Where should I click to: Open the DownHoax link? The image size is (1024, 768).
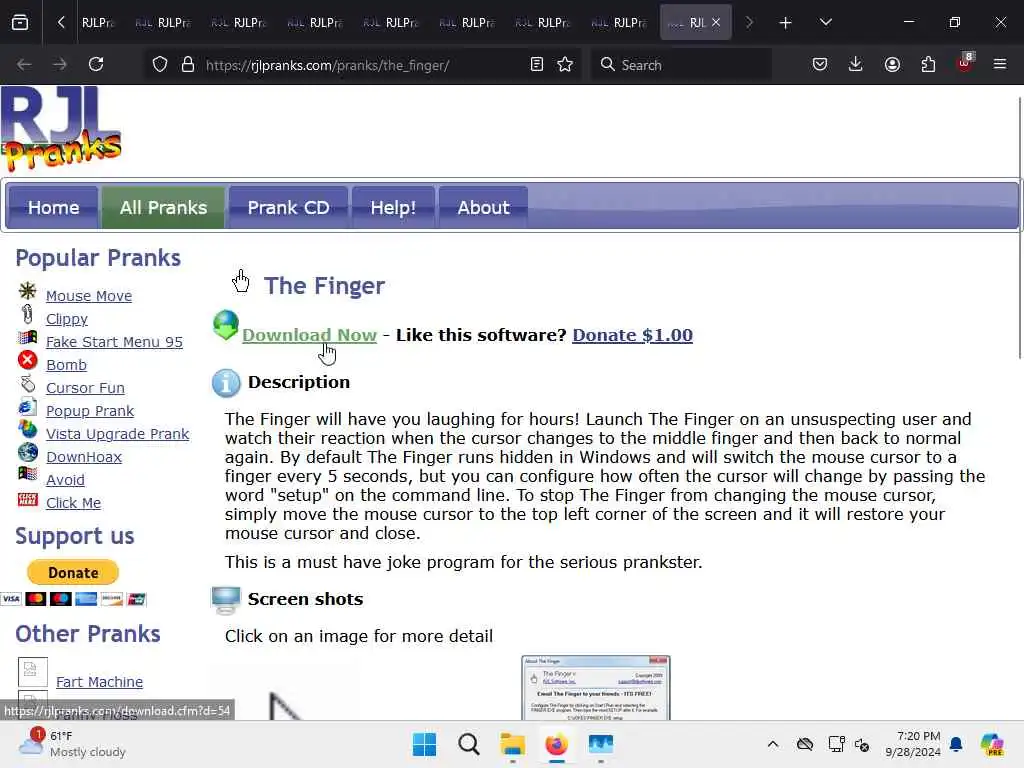click(84, 456)
